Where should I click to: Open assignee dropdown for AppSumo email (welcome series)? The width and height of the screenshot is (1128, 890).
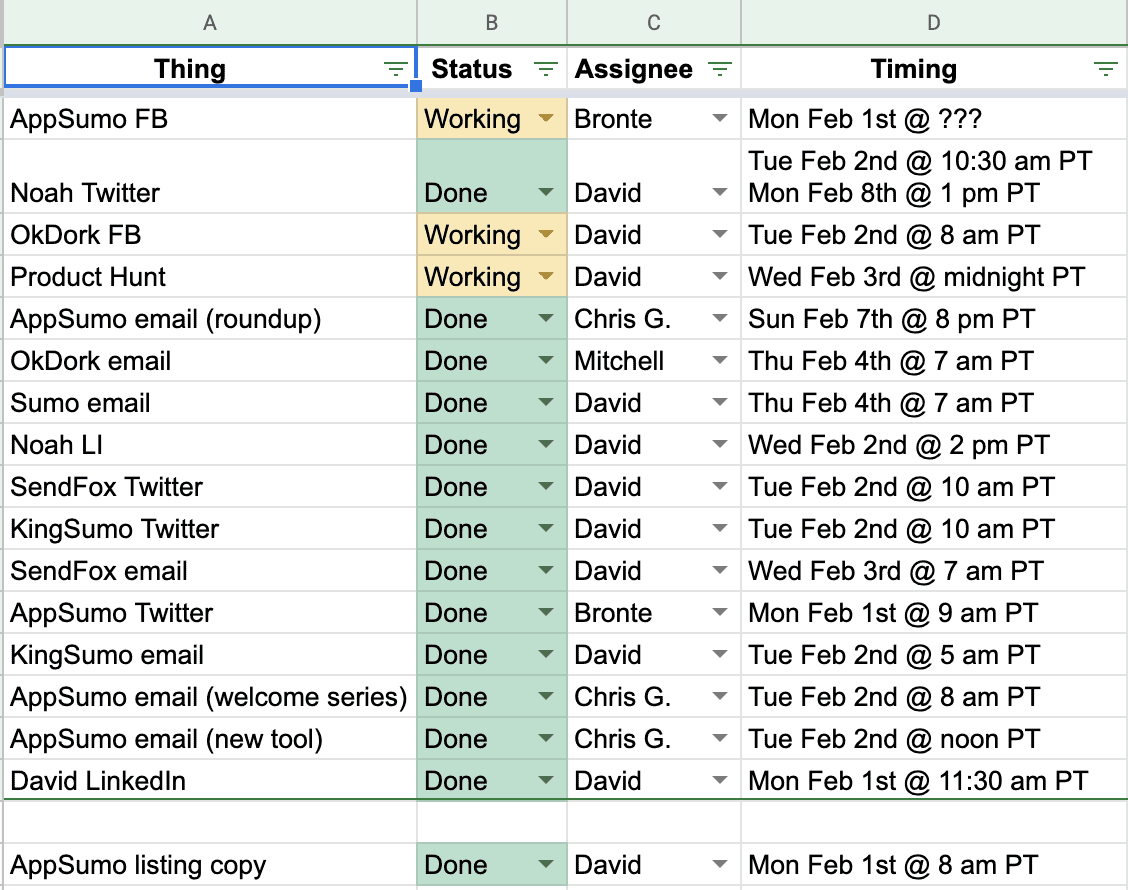(x=720, y=696)
